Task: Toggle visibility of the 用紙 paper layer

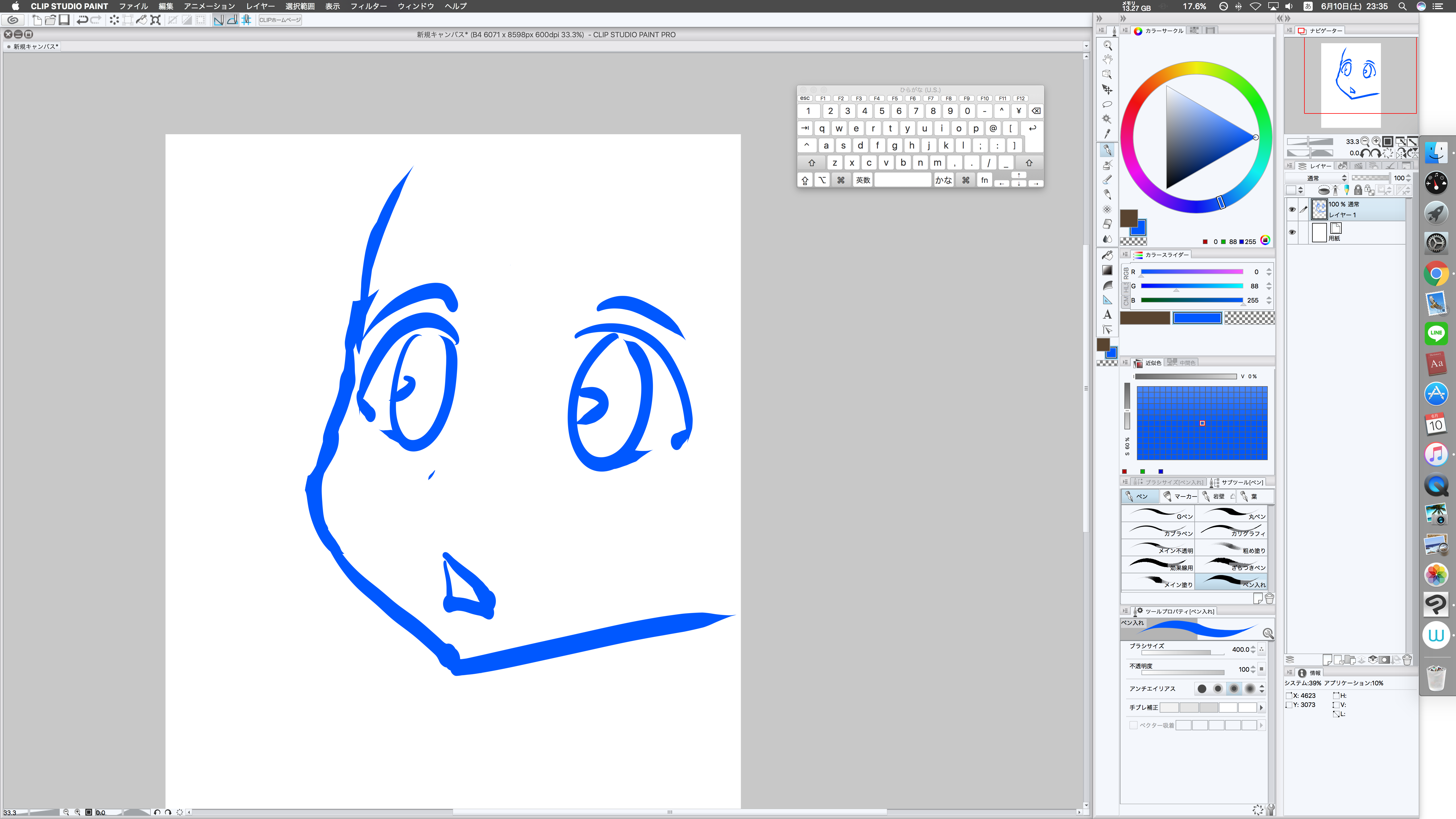Action: (1292, 232)
